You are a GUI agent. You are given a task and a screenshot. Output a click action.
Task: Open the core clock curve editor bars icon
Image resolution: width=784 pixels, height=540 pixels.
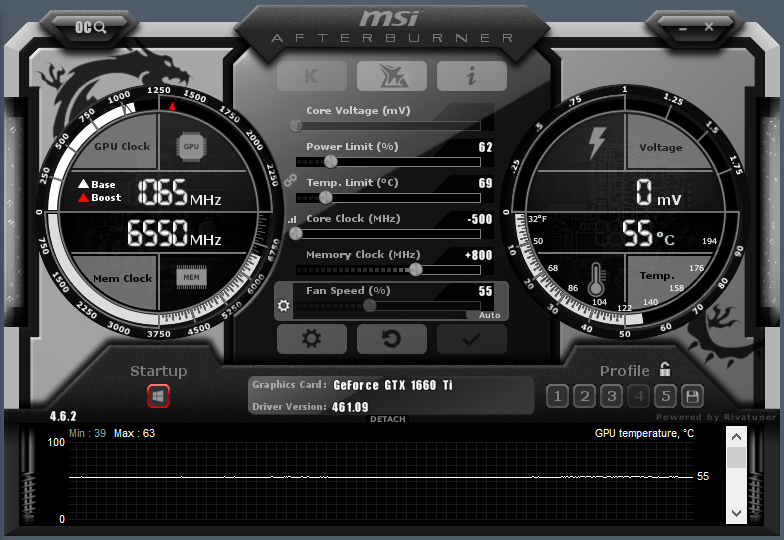coord(292,219)
